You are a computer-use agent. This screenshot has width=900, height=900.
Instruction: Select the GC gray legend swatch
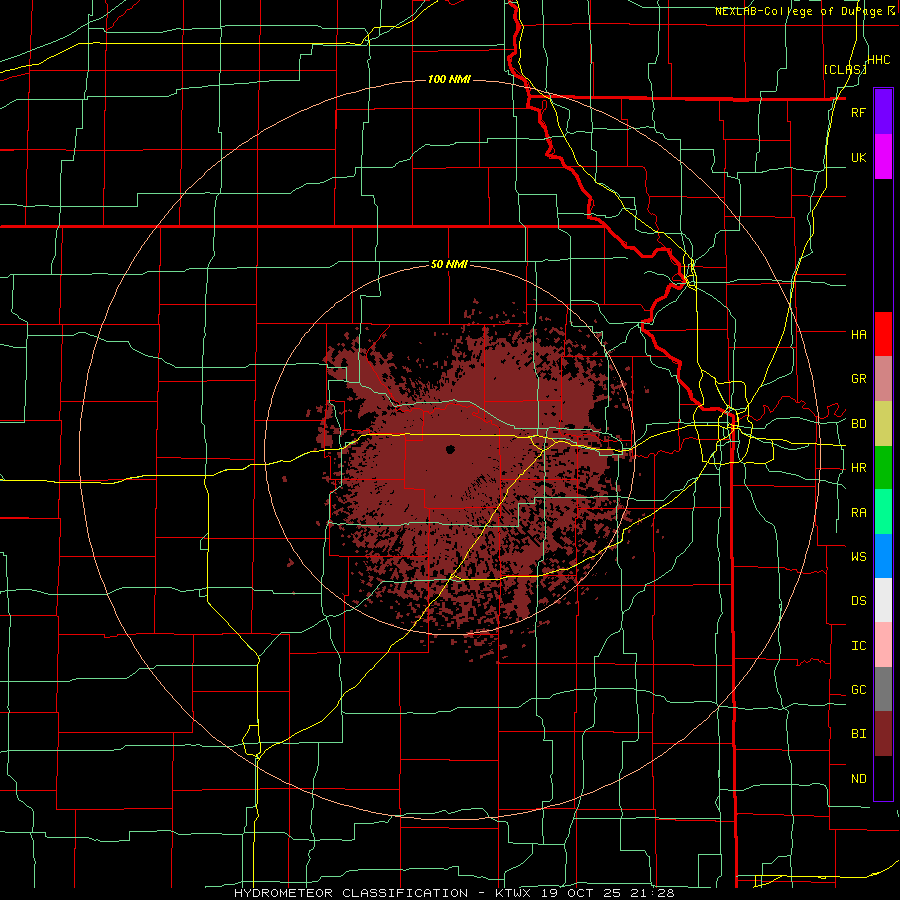click(x=883, y=689)
